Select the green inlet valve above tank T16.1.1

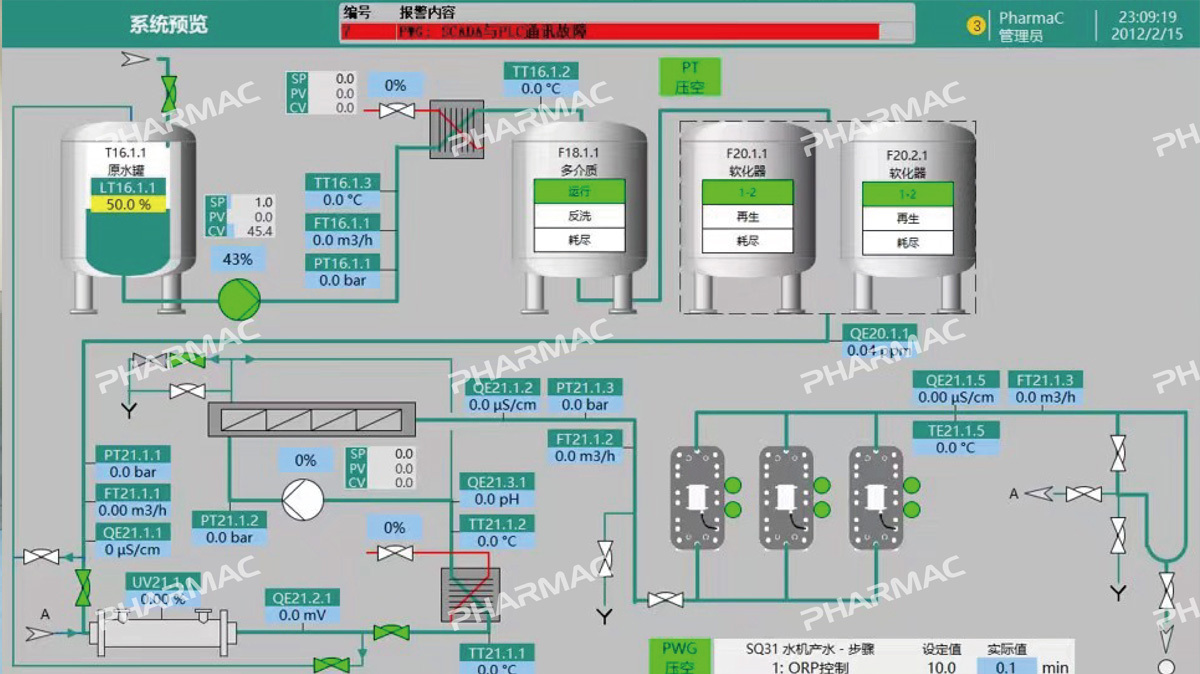coord(169,91)
